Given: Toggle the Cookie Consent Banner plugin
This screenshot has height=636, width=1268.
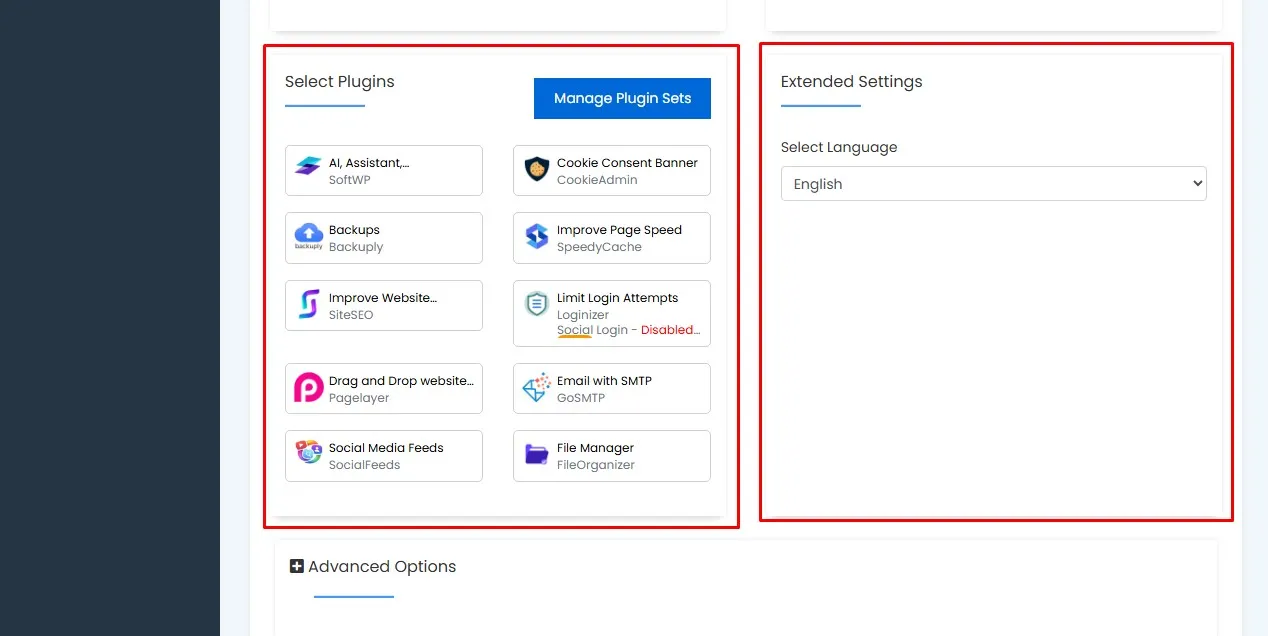Looking at the screenshot, I should click(611, 170).
